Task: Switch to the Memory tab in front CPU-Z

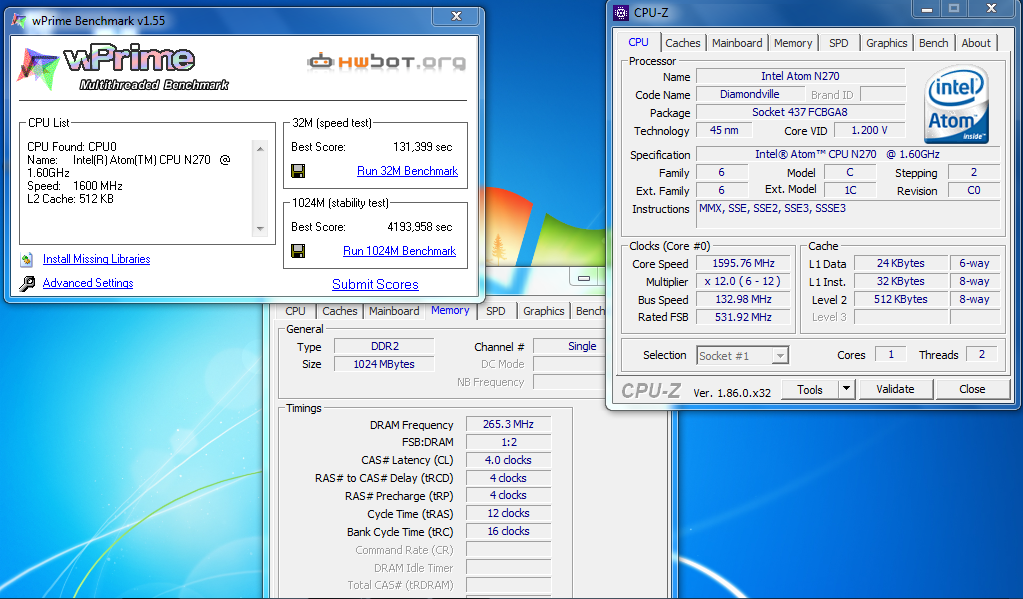Action: 793,43
